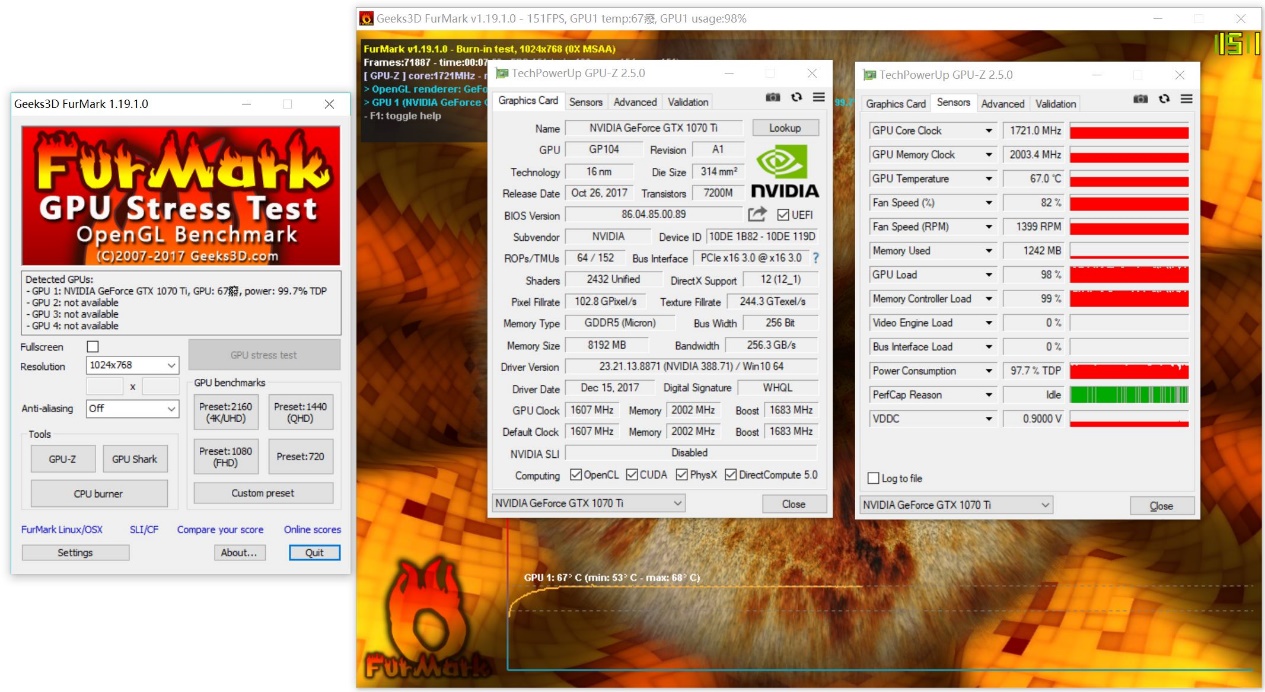The width and height of the screenshot is (1265, 692).
Task: Click the BIOS share/export arrow icon
Action: coord(757,215)
